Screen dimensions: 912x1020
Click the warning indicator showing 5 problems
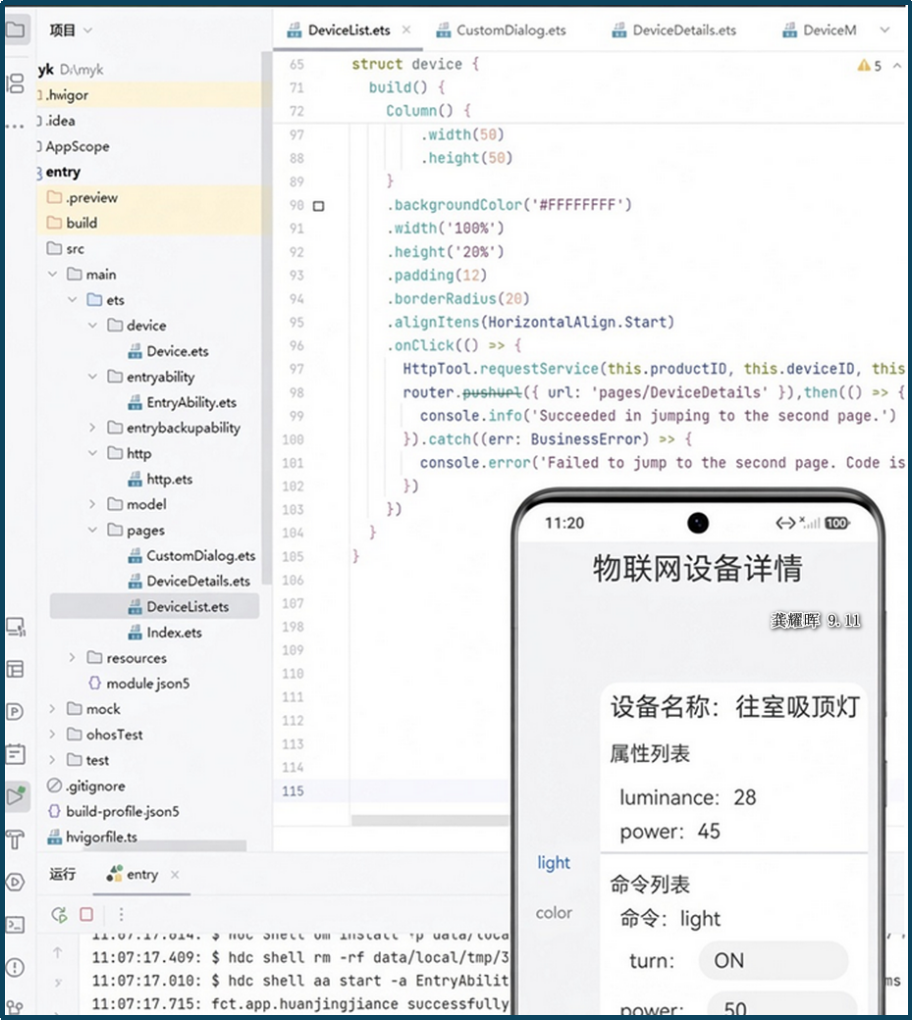[x=870, y=66]
